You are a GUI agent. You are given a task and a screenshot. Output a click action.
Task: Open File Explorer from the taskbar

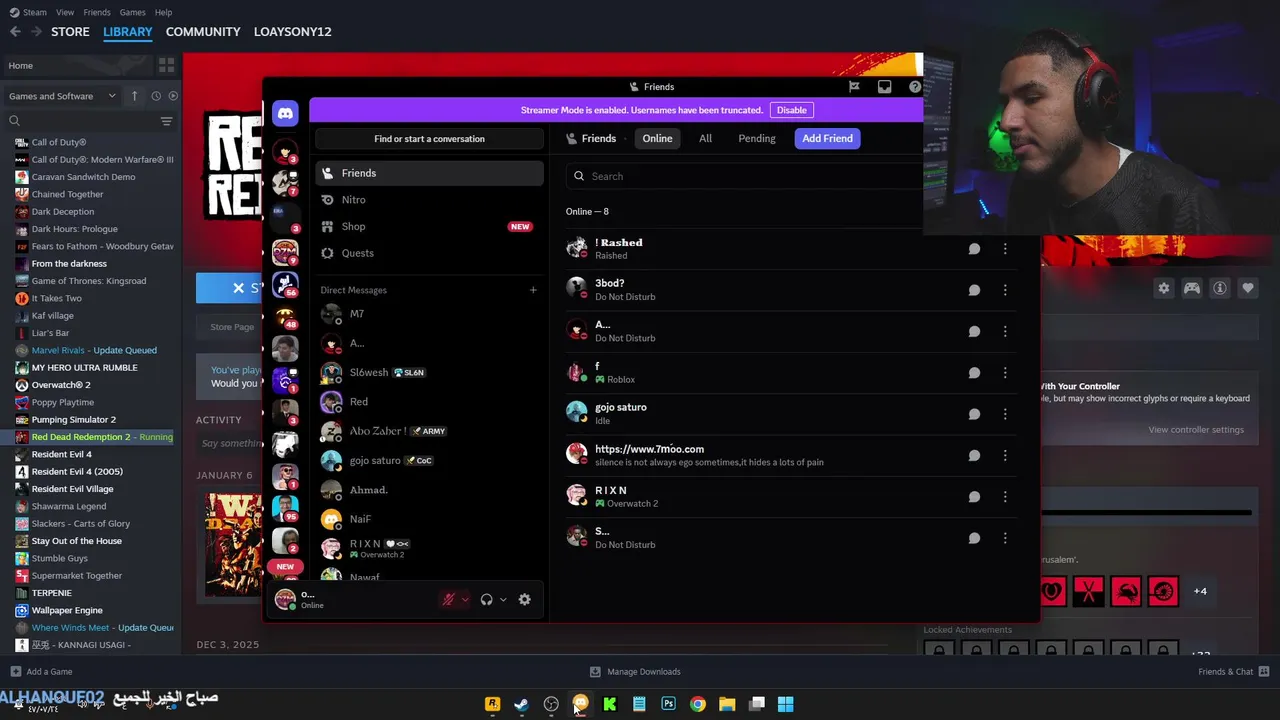coord(727,704)
